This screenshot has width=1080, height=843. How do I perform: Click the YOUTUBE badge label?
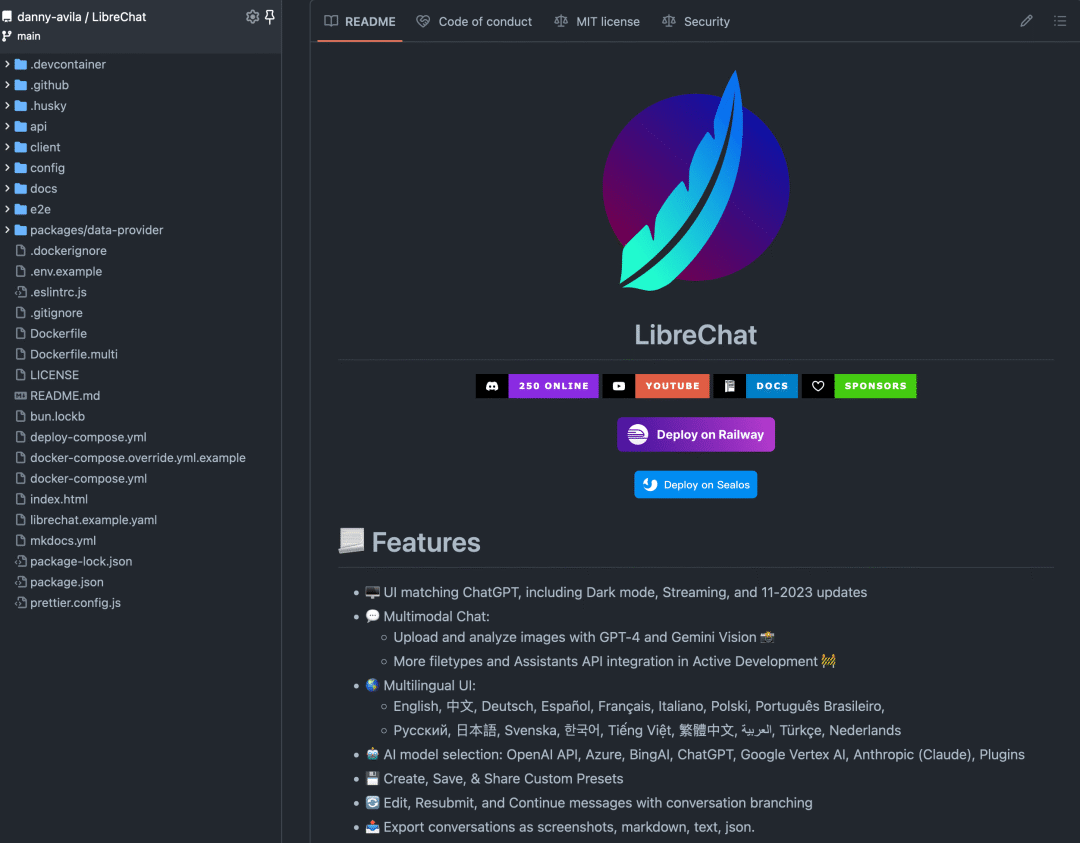[672, 386]
